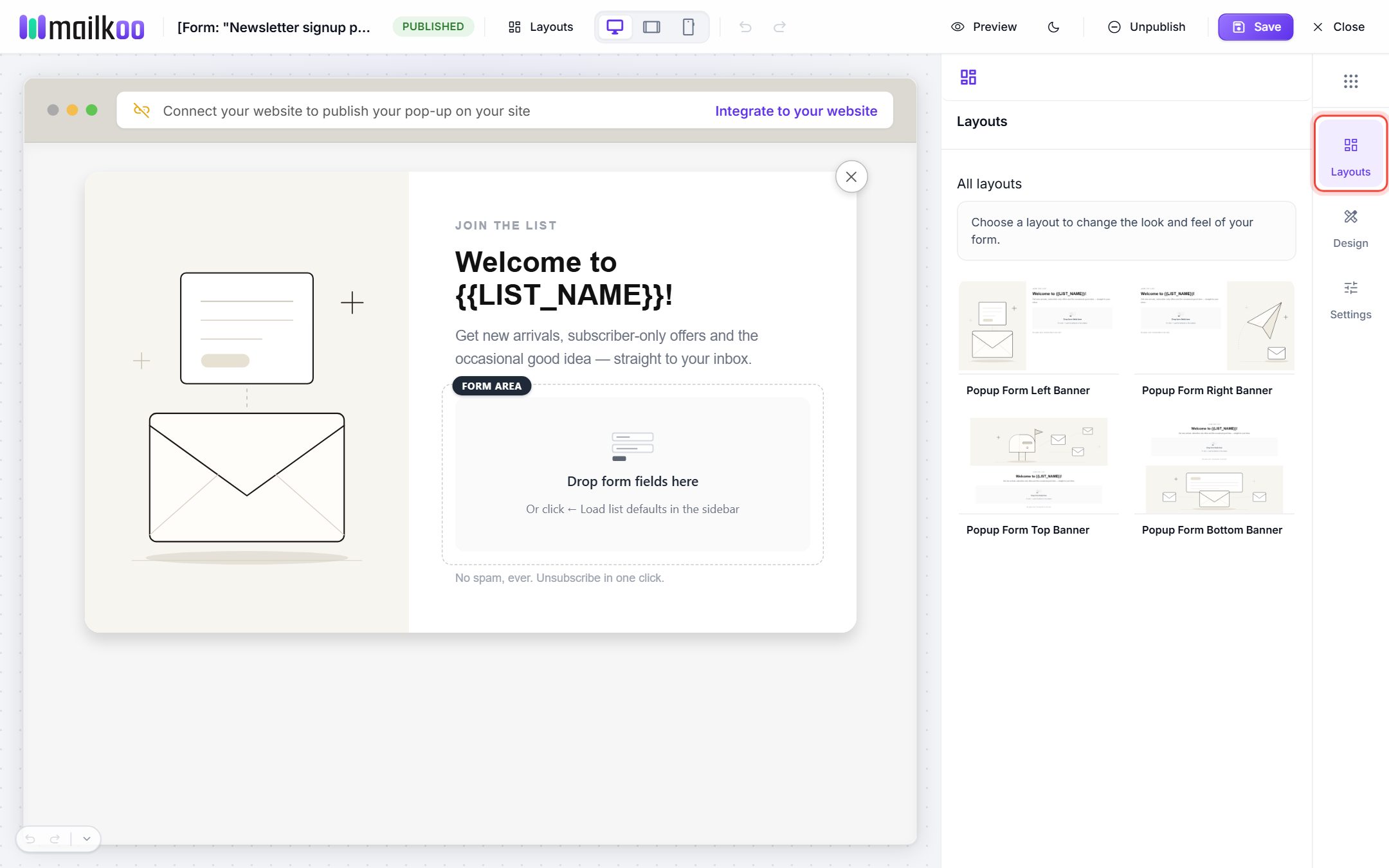The width and height of the screenshot is (1389, 868).
Task: Click the top bar undo arrow
Action: pos(745,27)
